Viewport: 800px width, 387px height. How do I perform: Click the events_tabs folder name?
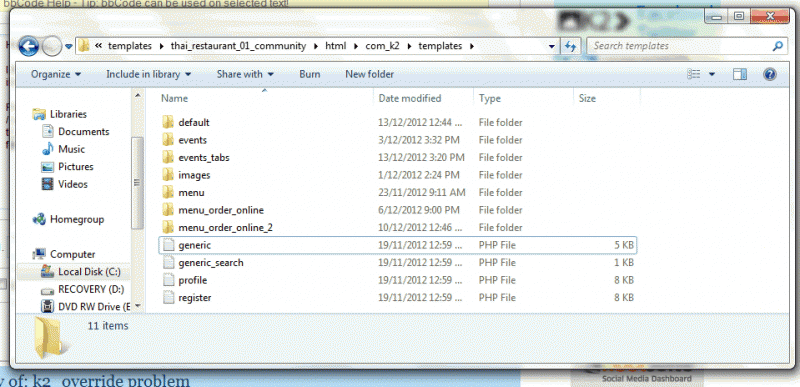204,158
